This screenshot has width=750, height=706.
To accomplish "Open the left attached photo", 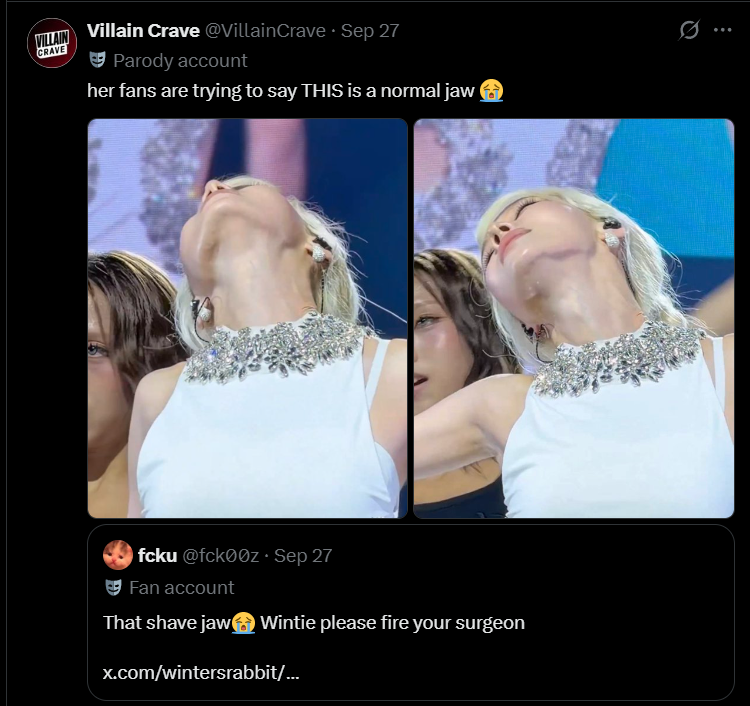I will coord(247,318).
